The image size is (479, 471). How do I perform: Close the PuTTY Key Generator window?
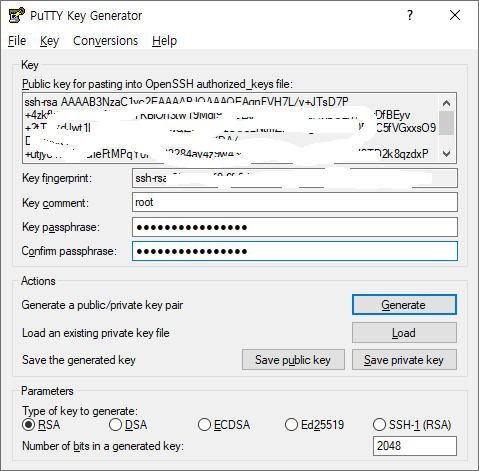(x=455, y=15)
